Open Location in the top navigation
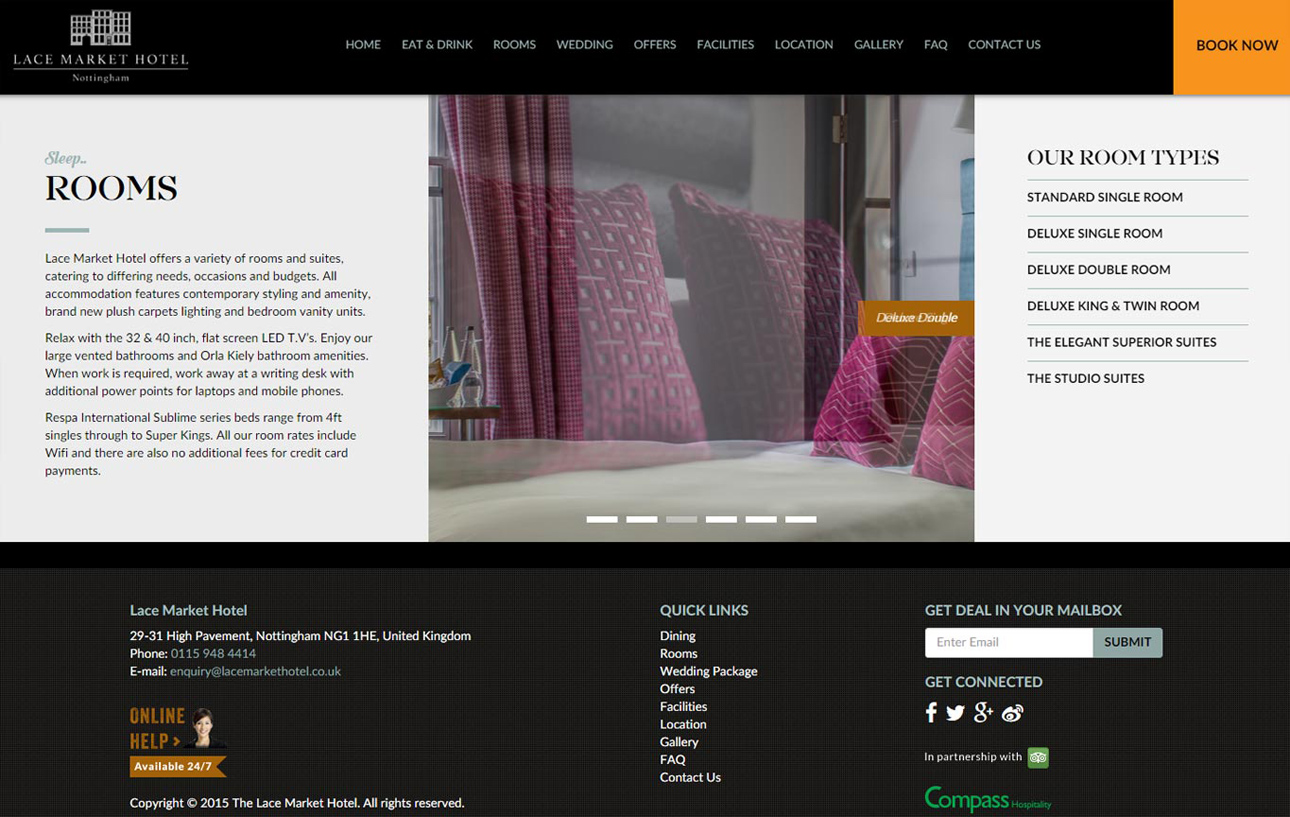The height and width of the screenshot is (817, 1290). tap(804, 45)
